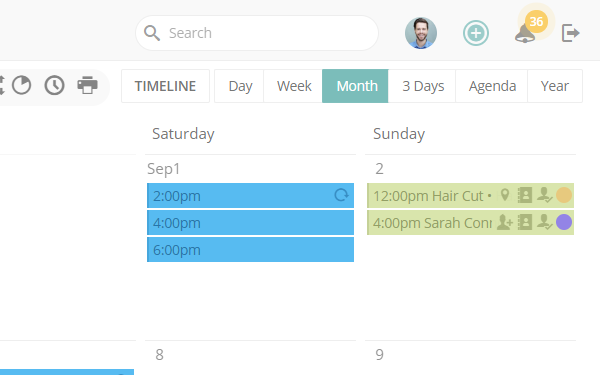The image size is (600, 375).
Task: Click add-person icon on Sarah event
Action: pos(504,222)
